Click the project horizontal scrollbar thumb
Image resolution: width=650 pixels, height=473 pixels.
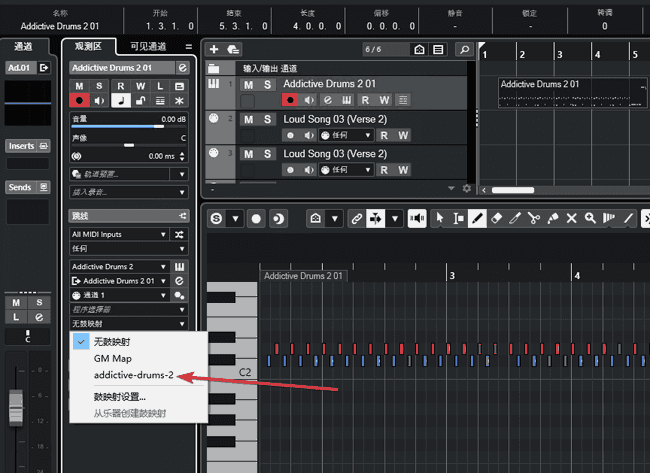click(x=513, y=190)
